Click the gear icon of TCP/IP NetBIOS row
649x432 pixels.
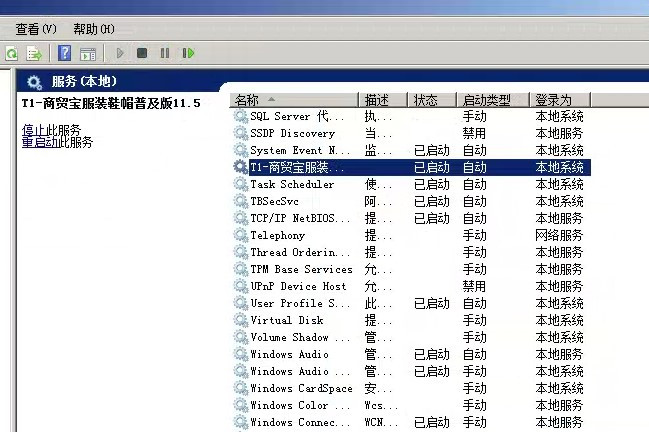[240, 218]
